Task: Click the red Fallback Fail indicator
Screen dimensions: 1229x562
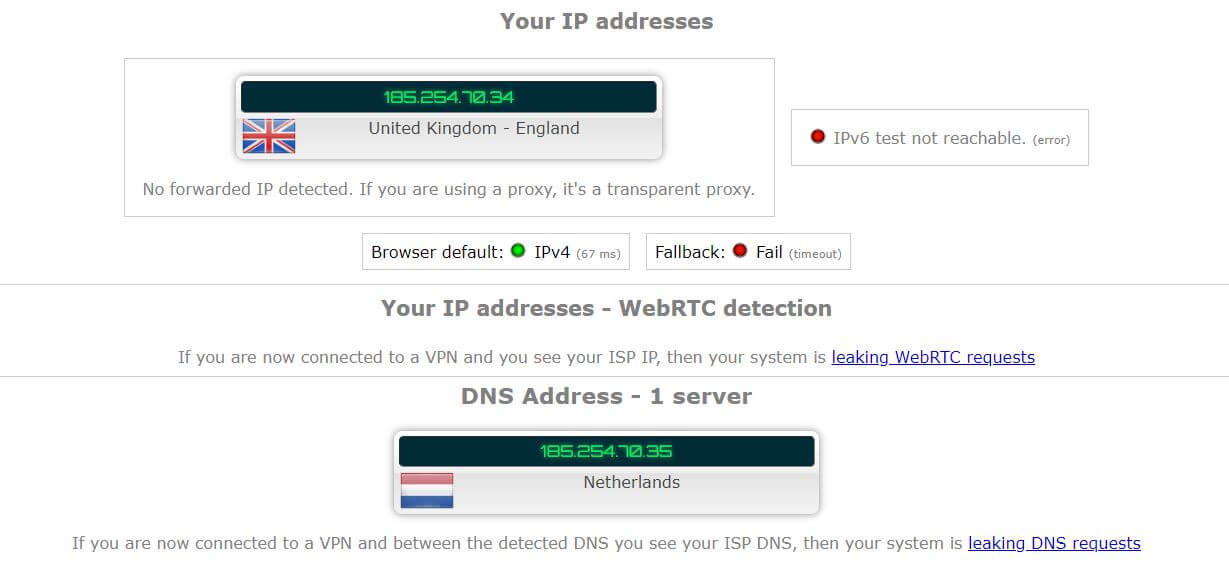Action: [740, 251]
